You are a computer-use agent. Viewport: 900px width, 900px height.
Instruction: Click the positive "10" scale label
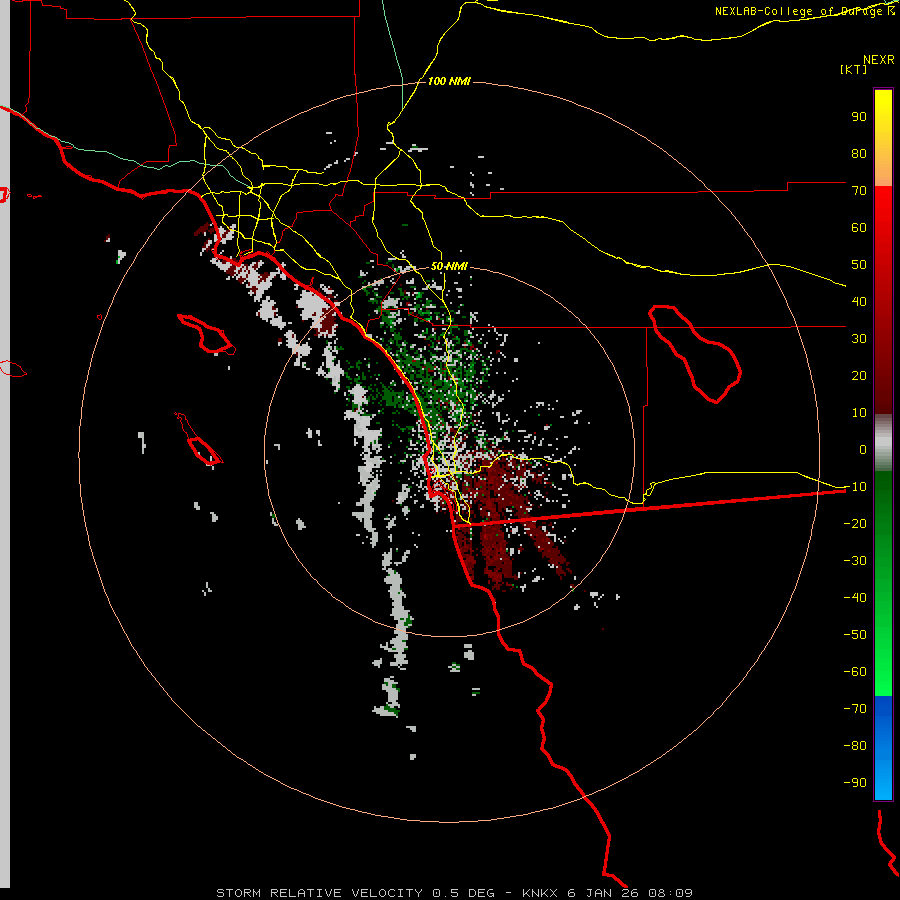[859, 413]
